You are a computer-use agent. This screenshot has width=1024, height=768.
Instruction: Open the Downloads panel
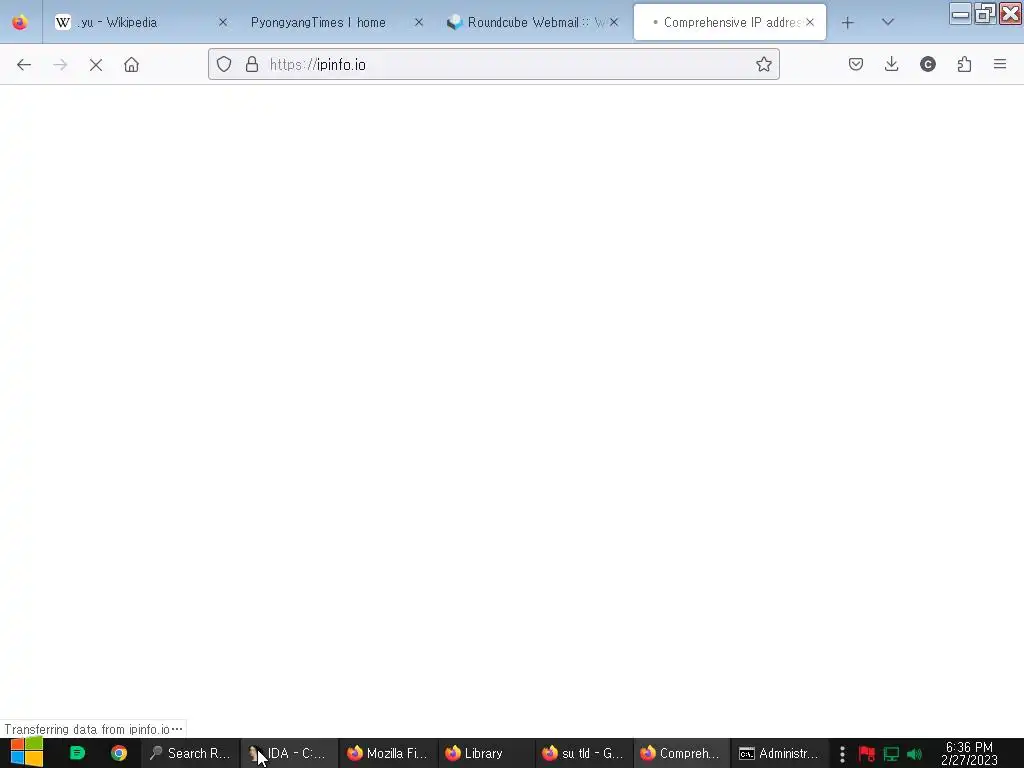891,65
